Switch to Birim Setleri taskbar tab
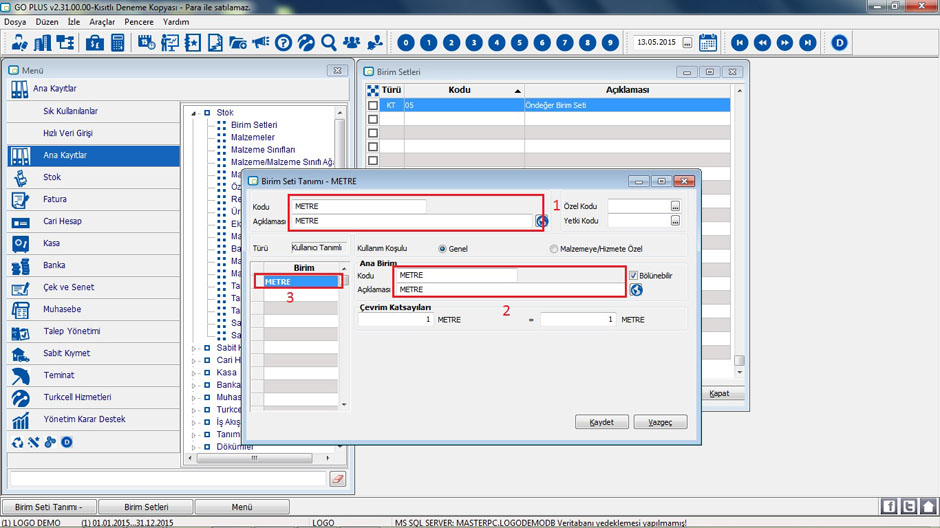This screenshot has height=528, width=940. (146, 507)
